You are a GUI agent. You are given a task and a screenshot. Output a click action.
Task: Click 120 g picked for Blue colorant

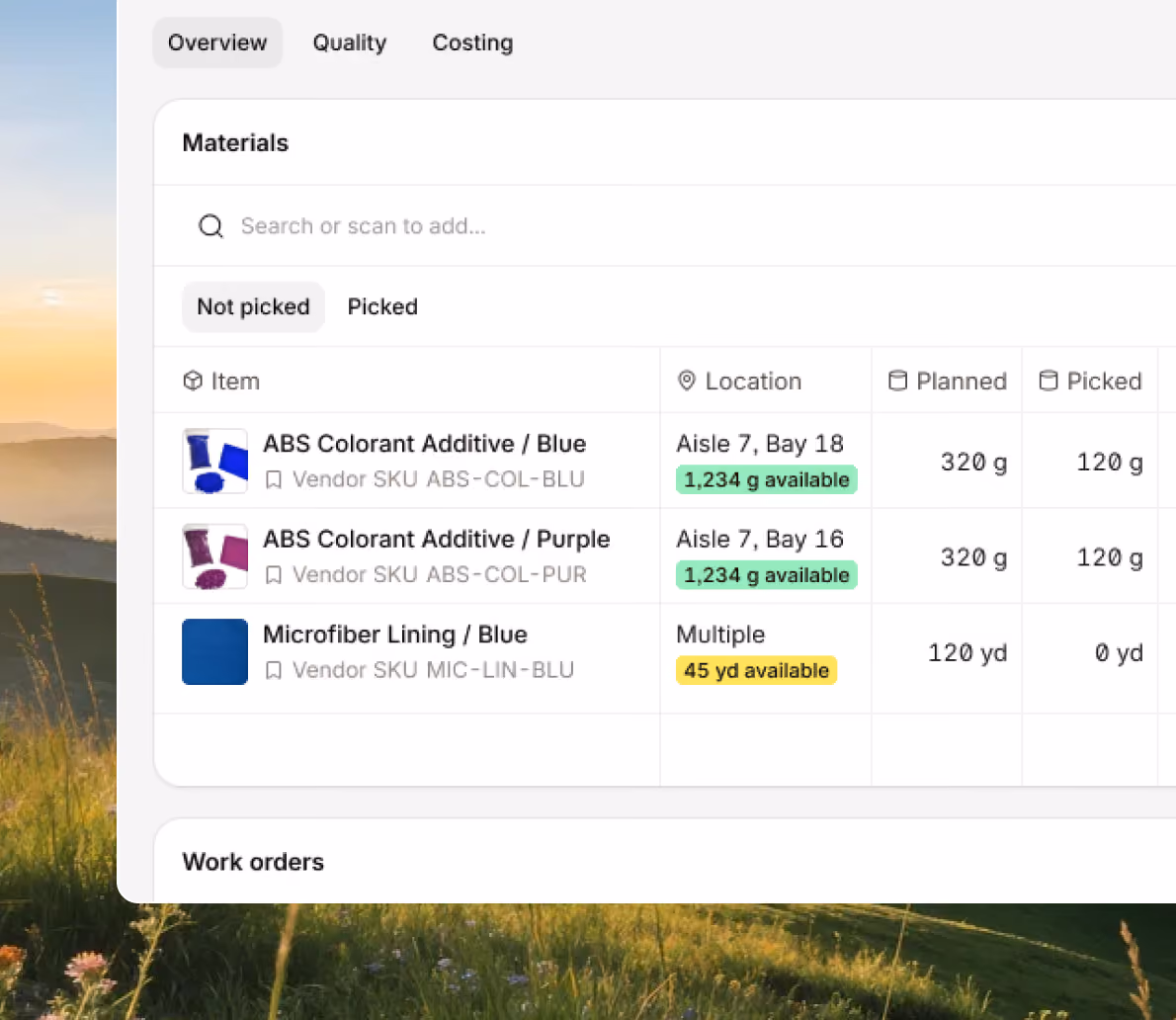[1110, 462]
